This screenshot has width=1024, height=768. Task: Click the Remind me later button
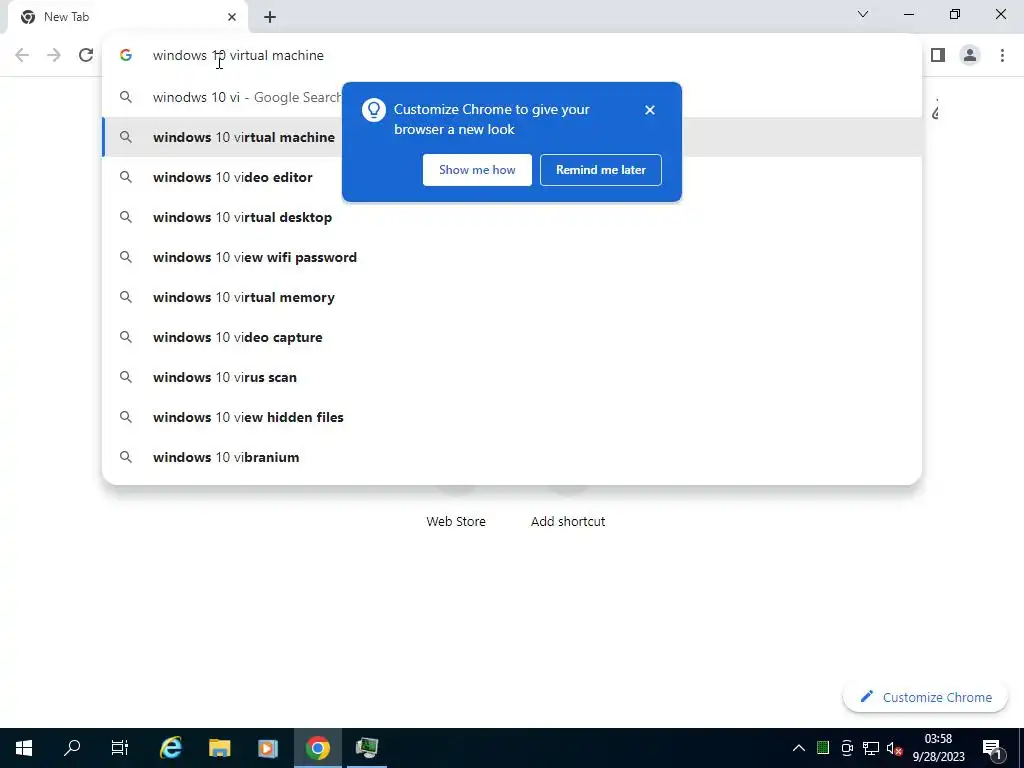pyautogui.click(x=601, y=170)
